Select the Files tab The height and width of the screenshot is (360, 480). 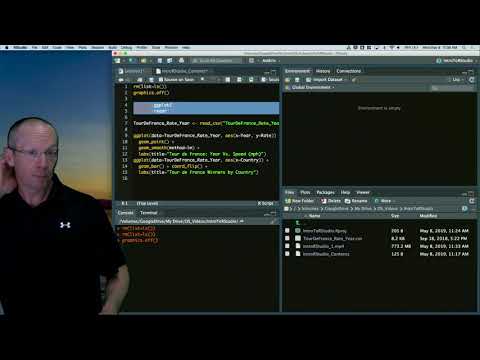point(289,192)
